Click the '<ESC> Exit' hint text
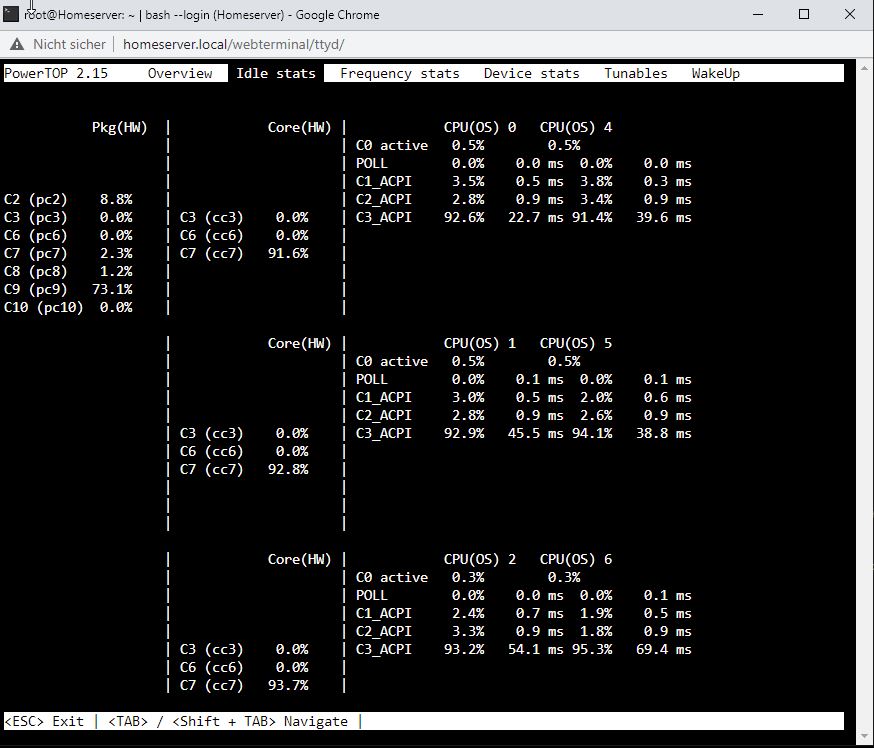The image size is (874, 748). (x=44, y=721)
